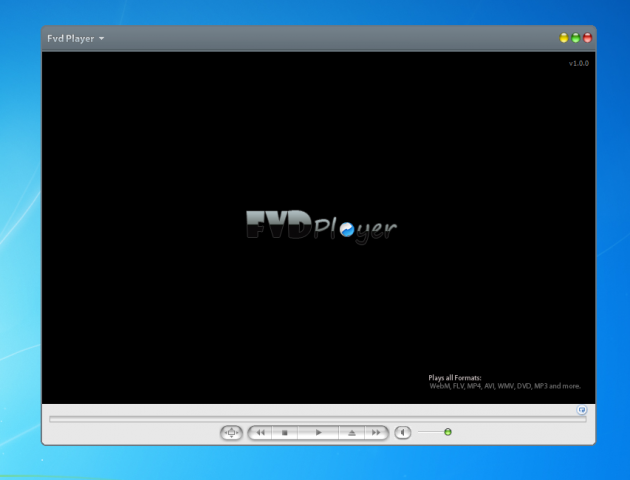The image size is (630, 480).
Task: Open a file with the eject button
Action: point(352,433)
